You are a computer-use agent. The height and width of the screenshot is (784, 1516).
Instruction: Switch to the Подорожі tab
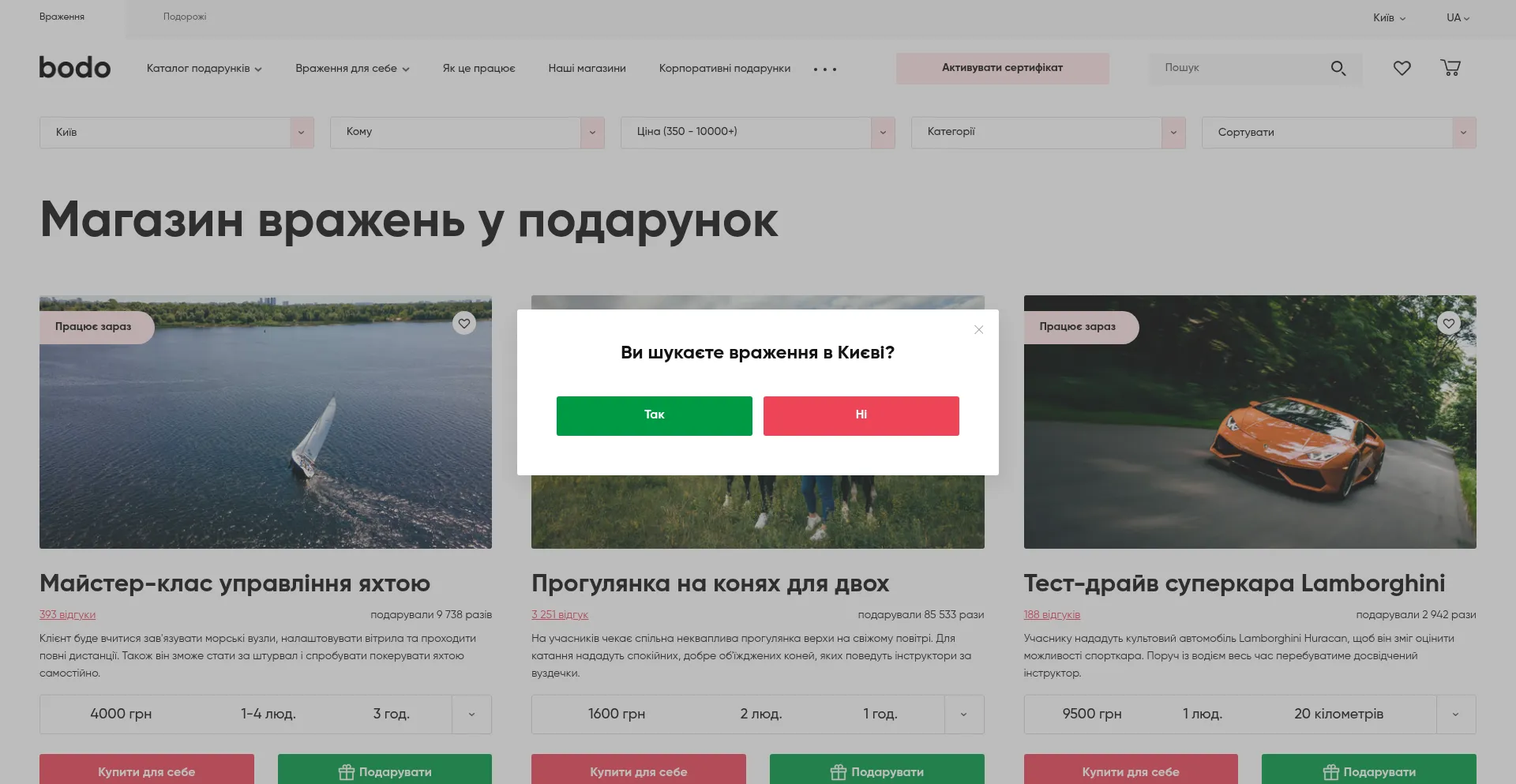coord(185,17)
